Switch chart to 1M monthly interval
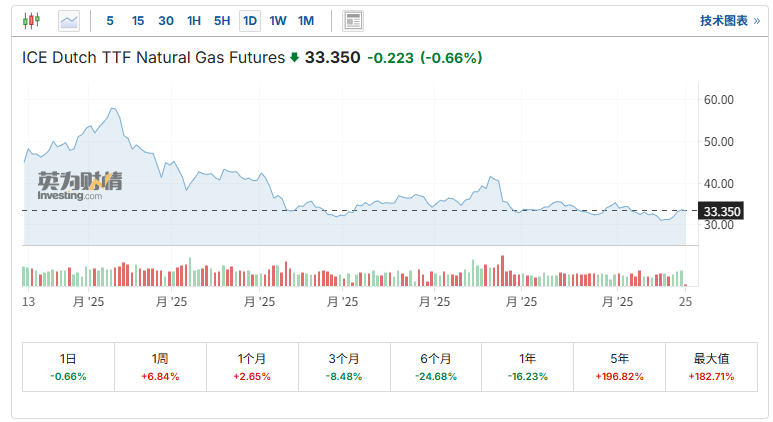Screen dimensions: 773x422 point(306,20)
